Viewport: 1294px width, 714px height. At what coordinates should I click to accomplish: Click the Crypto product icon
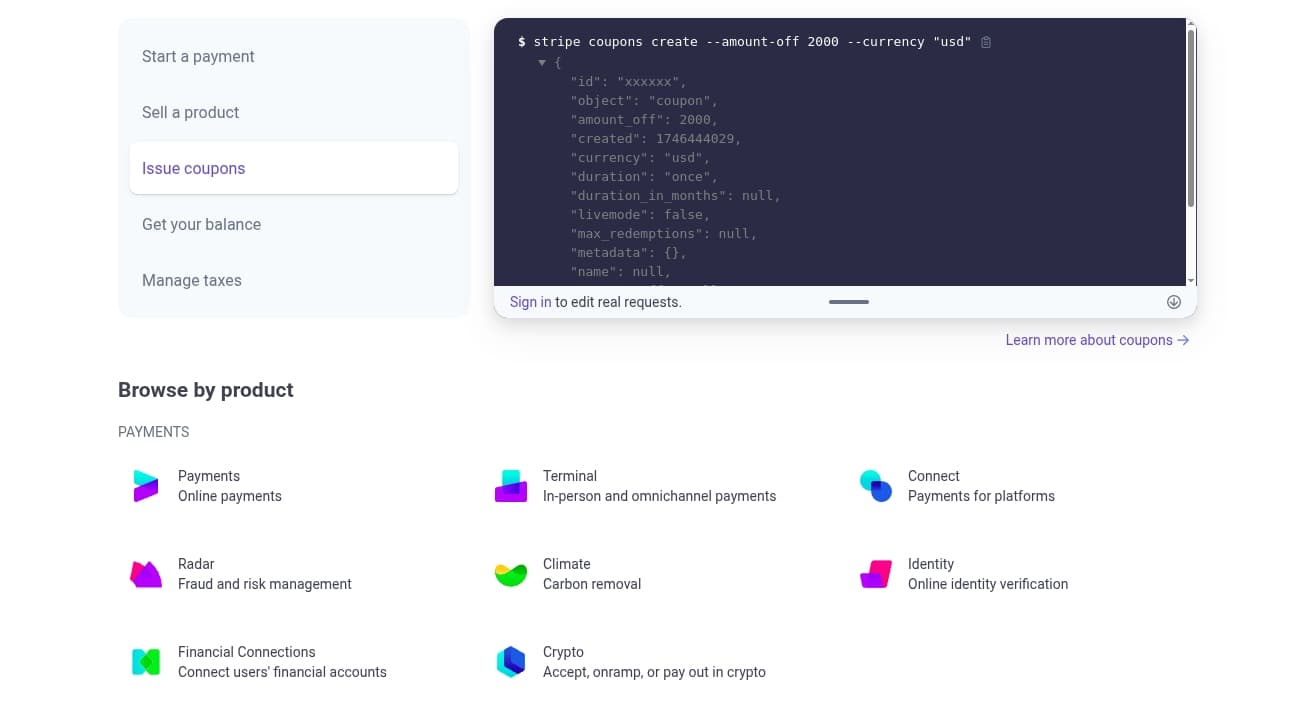(x=511, y=662)
